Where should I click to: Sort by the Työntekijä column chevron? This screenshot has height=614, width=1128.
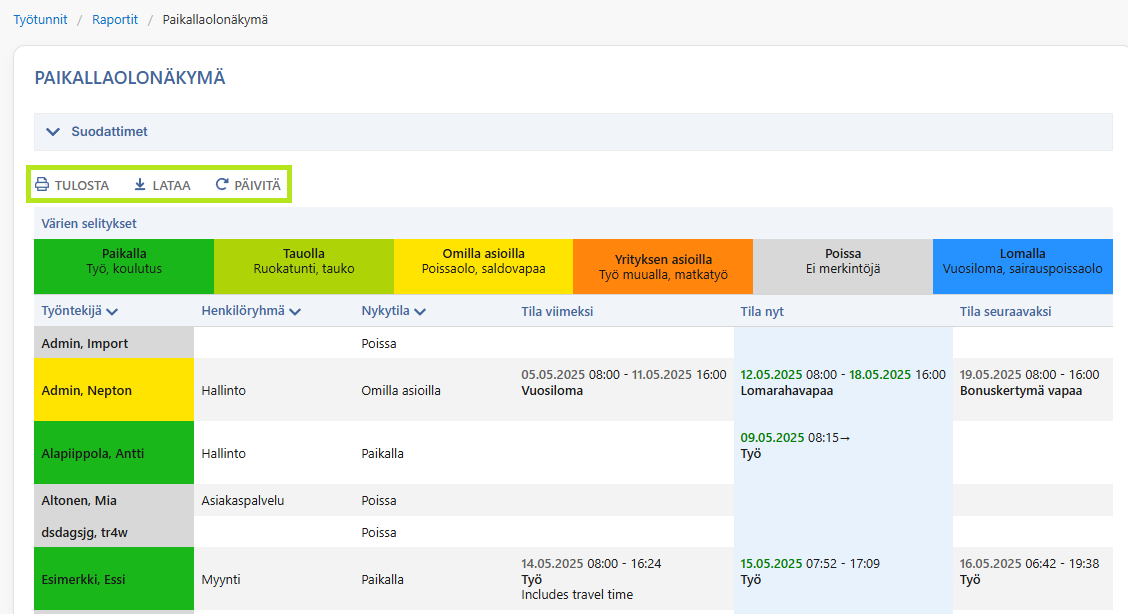coord(112,312)
